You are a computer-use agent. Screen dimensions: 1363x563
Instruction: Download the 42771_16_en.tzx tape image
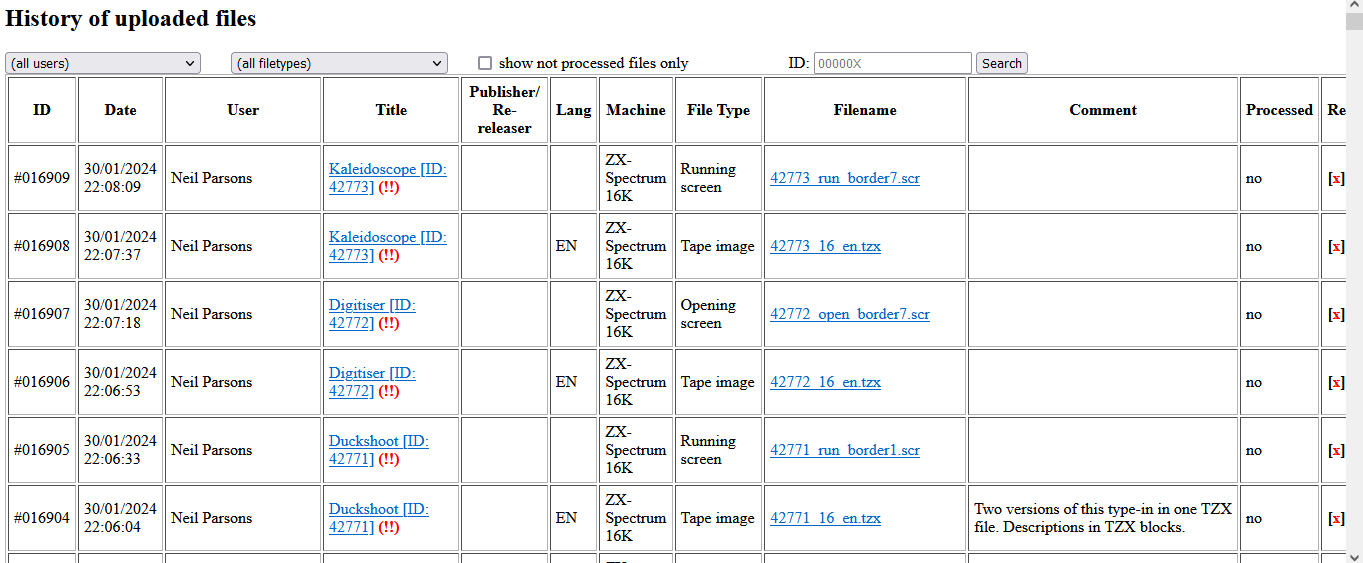coord(825,518)
